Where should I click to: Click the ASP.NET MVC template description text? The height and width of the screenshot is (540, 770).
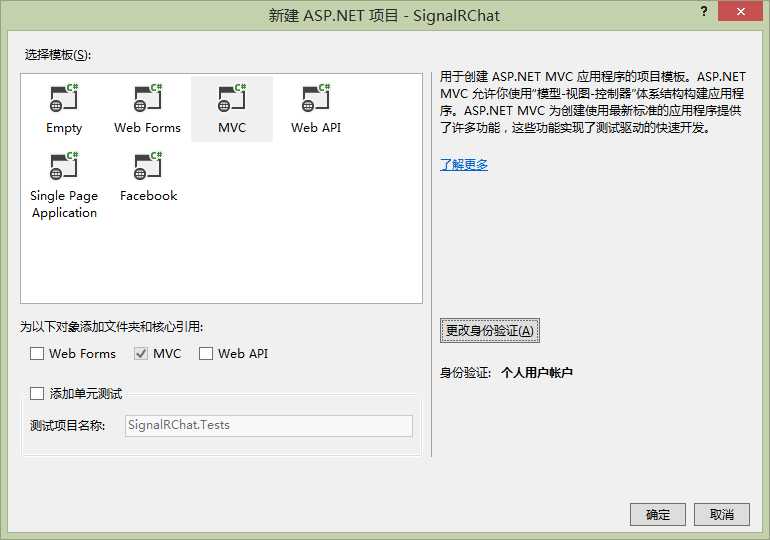click(x=593, y=102)
